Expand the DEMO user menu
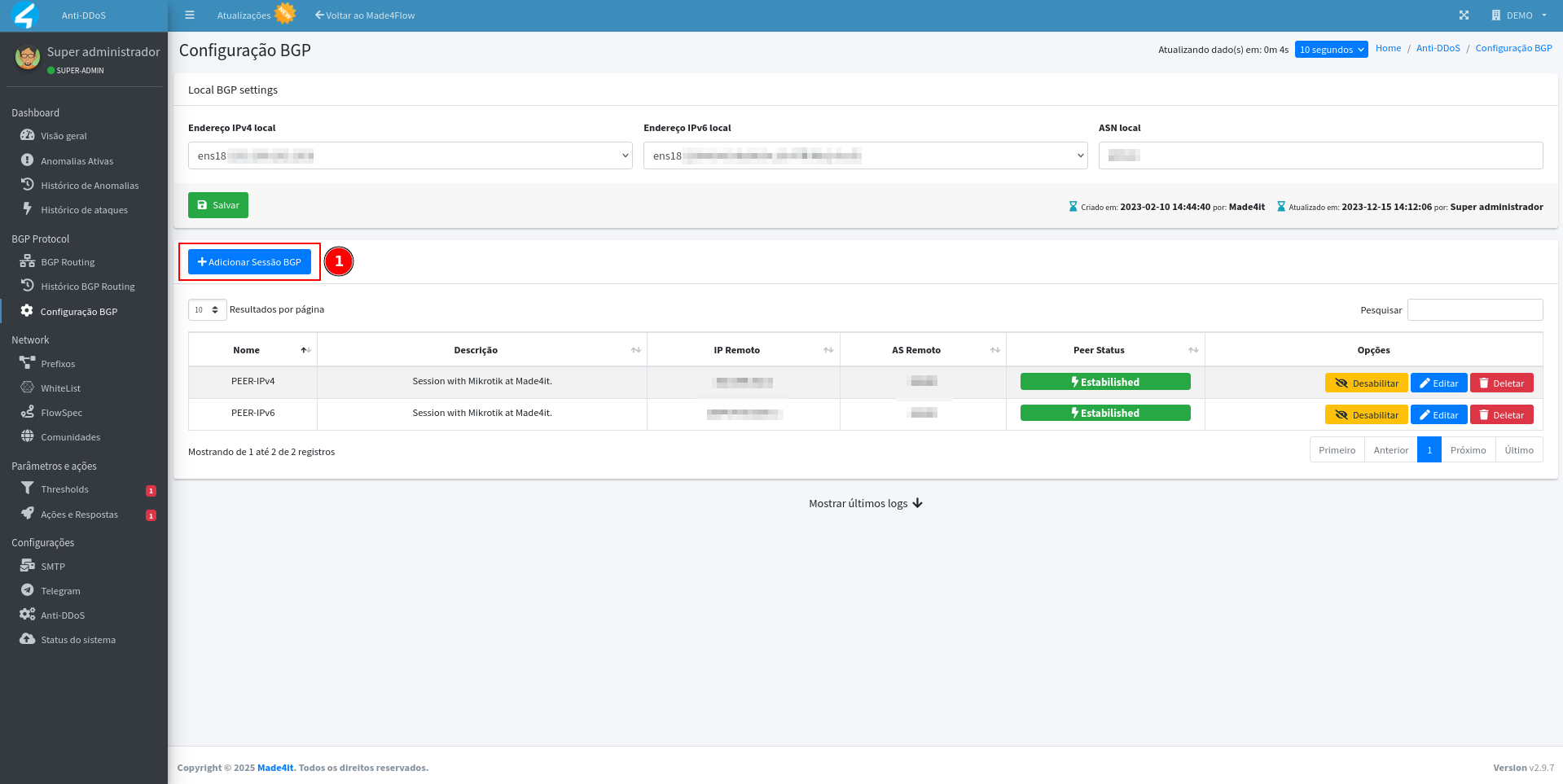The width and height of the screenshot is (1563, 784). pyautogui.click(x=1519, y=15)
